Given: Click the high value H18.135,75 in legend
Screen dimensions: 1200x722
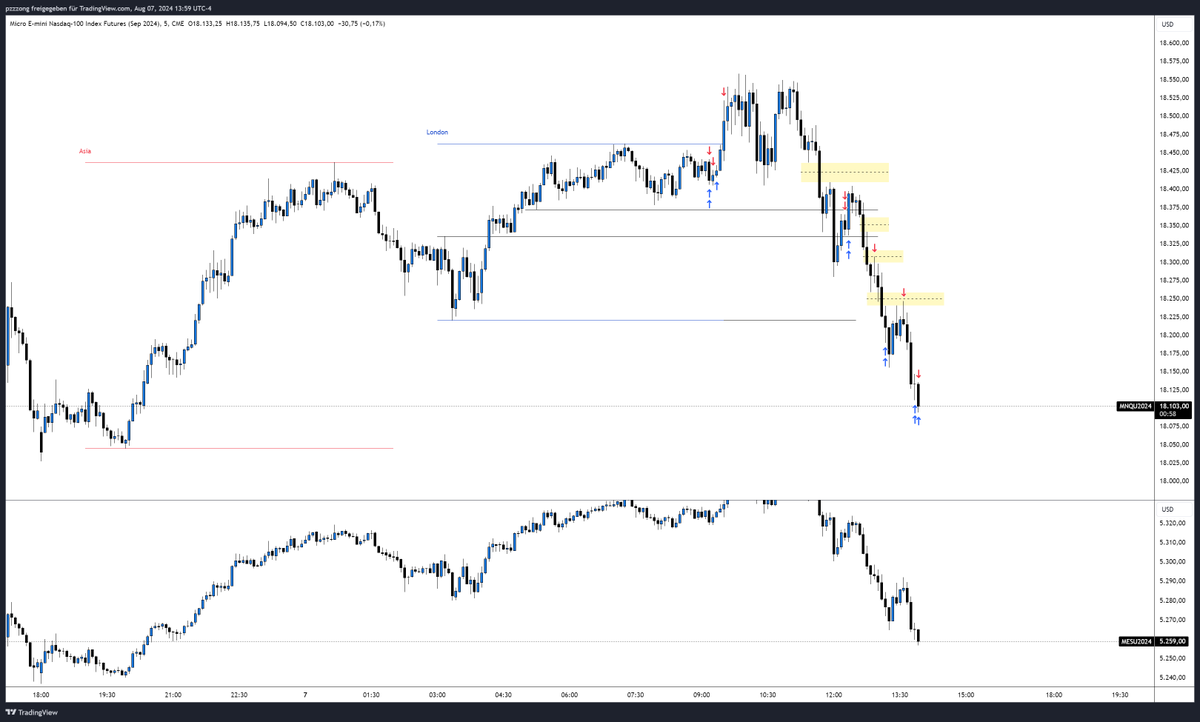Looking at the screenshot, I should pos(244,22).
